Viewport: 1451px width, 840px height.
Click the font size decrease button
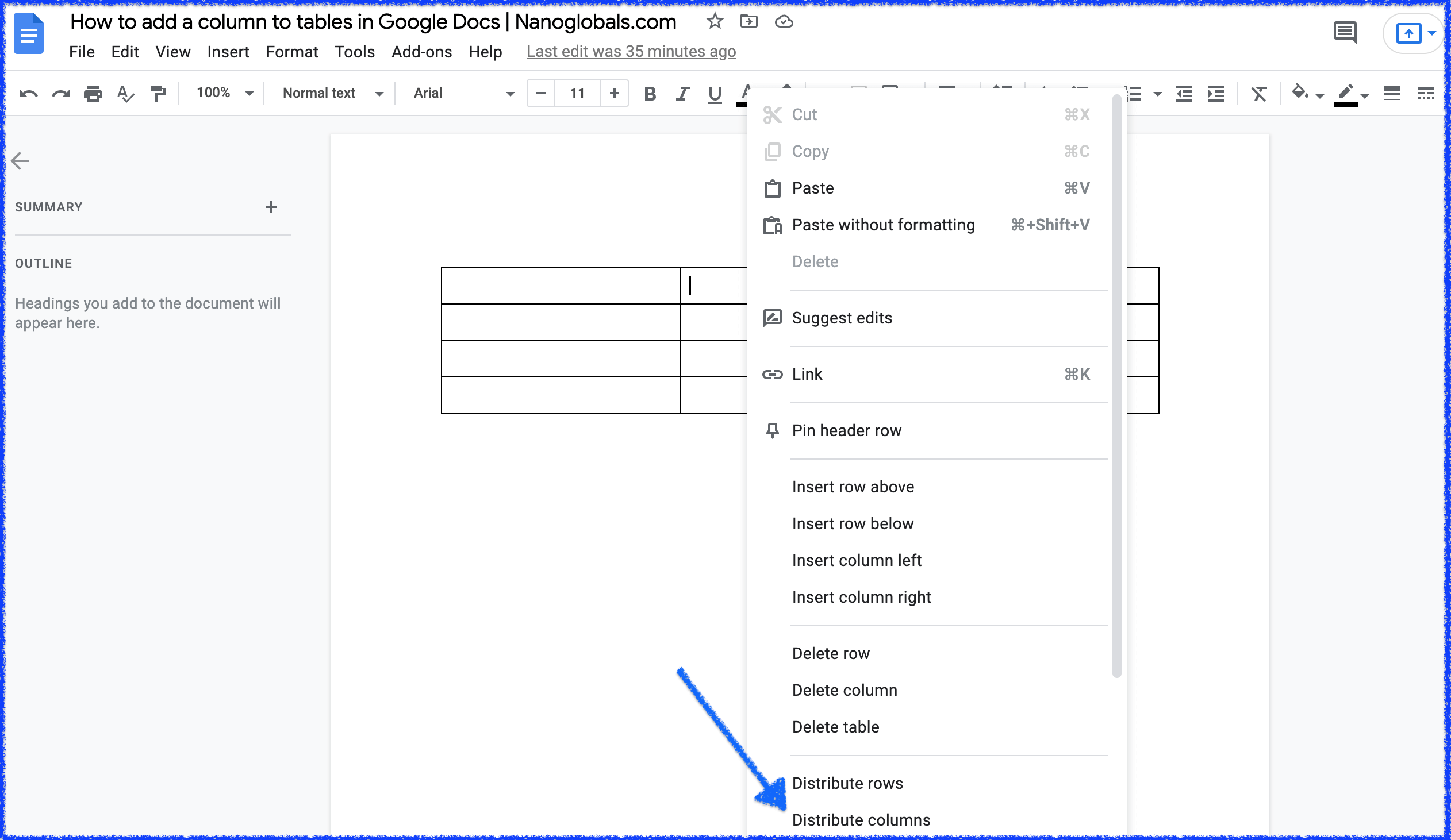click(x=540, y=93)
